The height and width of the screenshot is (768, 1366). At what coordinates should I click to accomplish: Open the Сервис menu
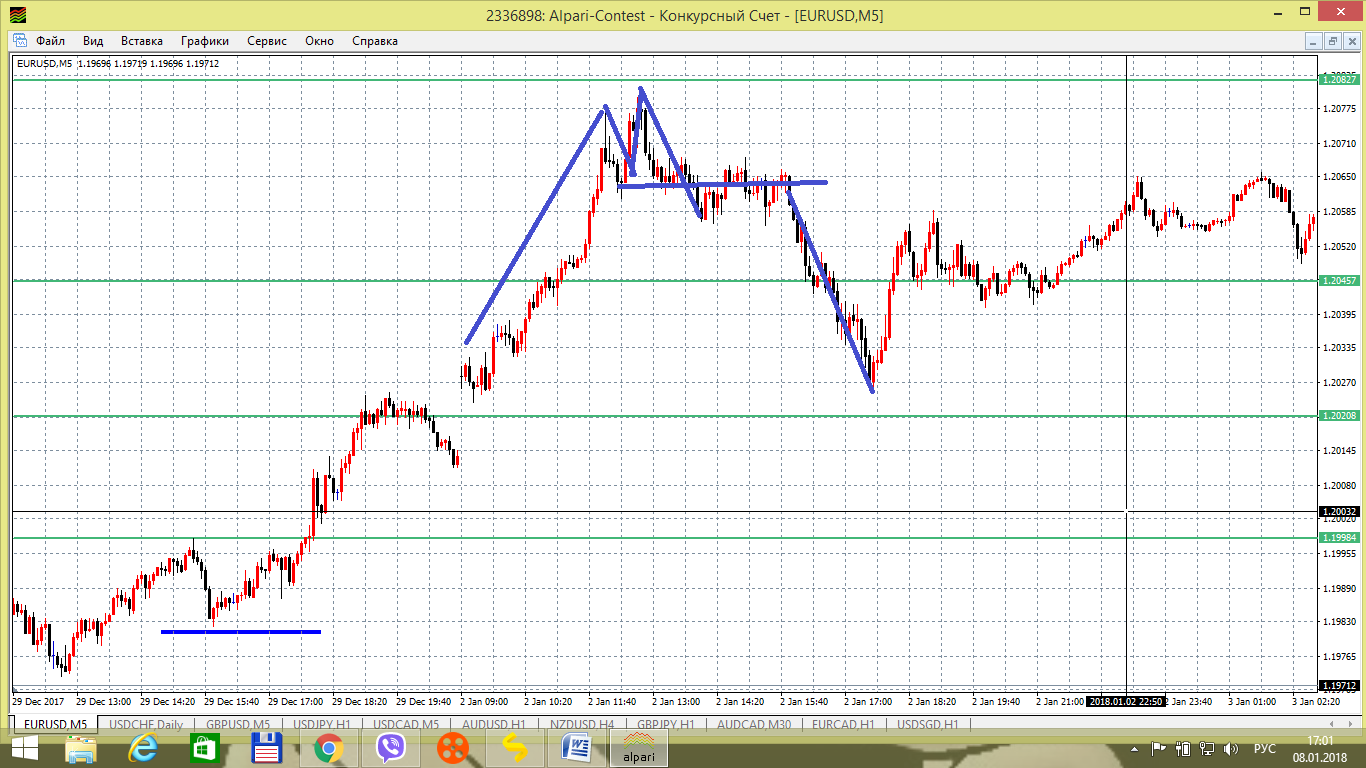267,41
